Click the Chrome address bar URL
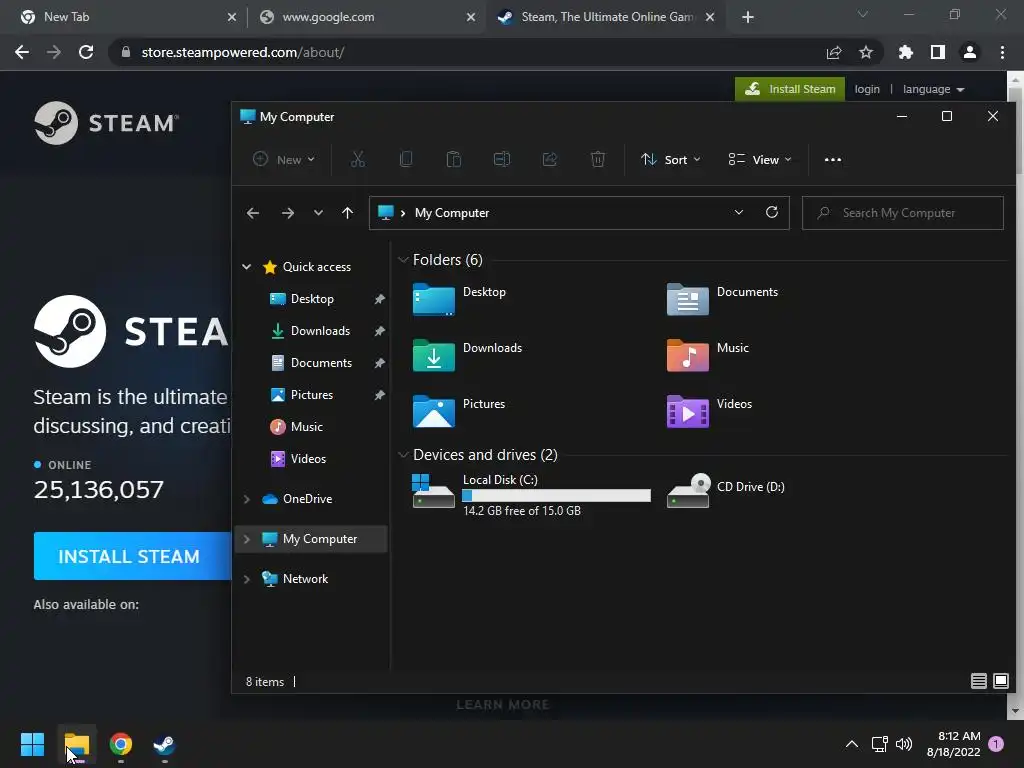 243,52
